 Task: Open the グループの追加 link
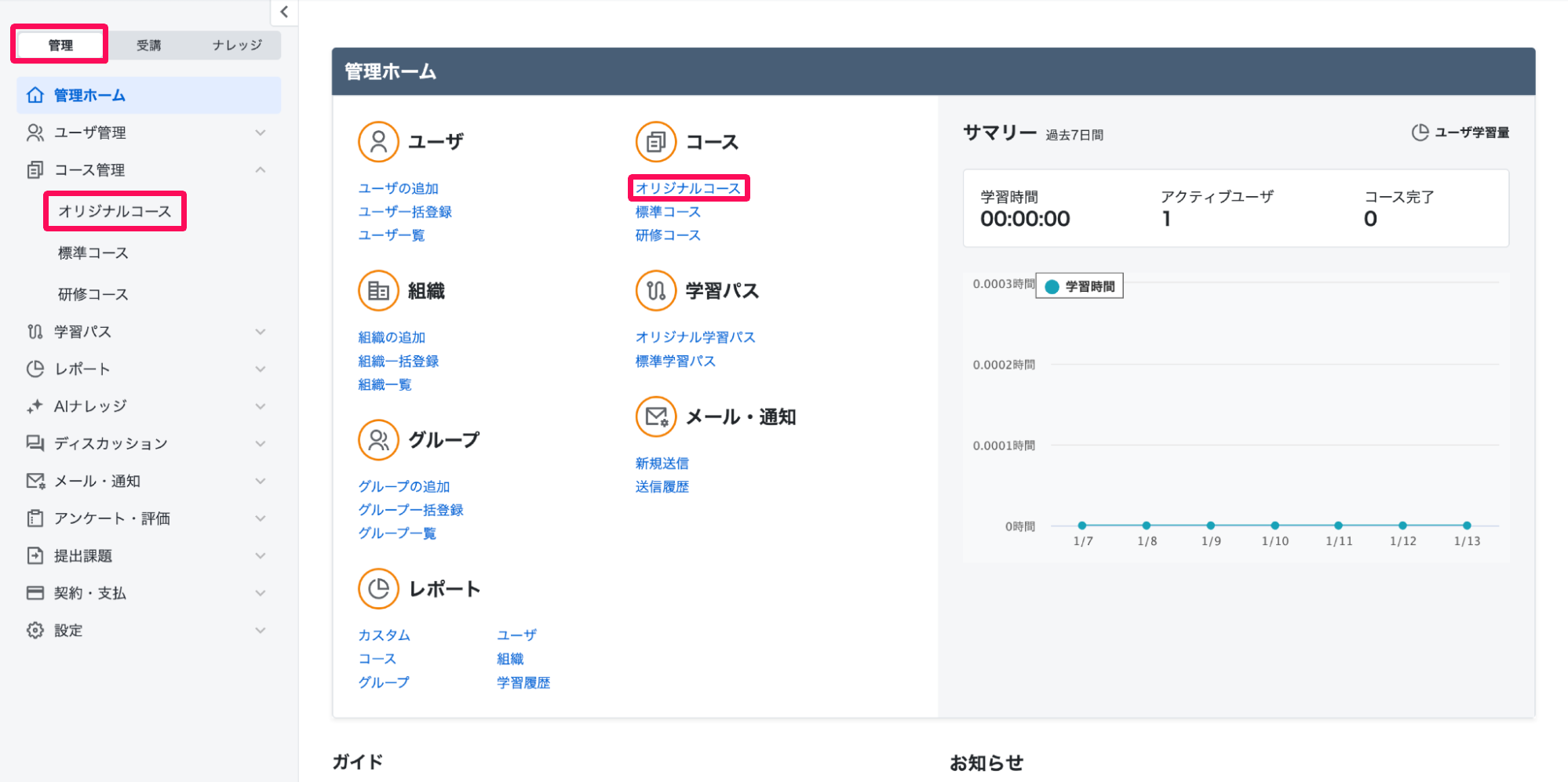tap(404, 486)
